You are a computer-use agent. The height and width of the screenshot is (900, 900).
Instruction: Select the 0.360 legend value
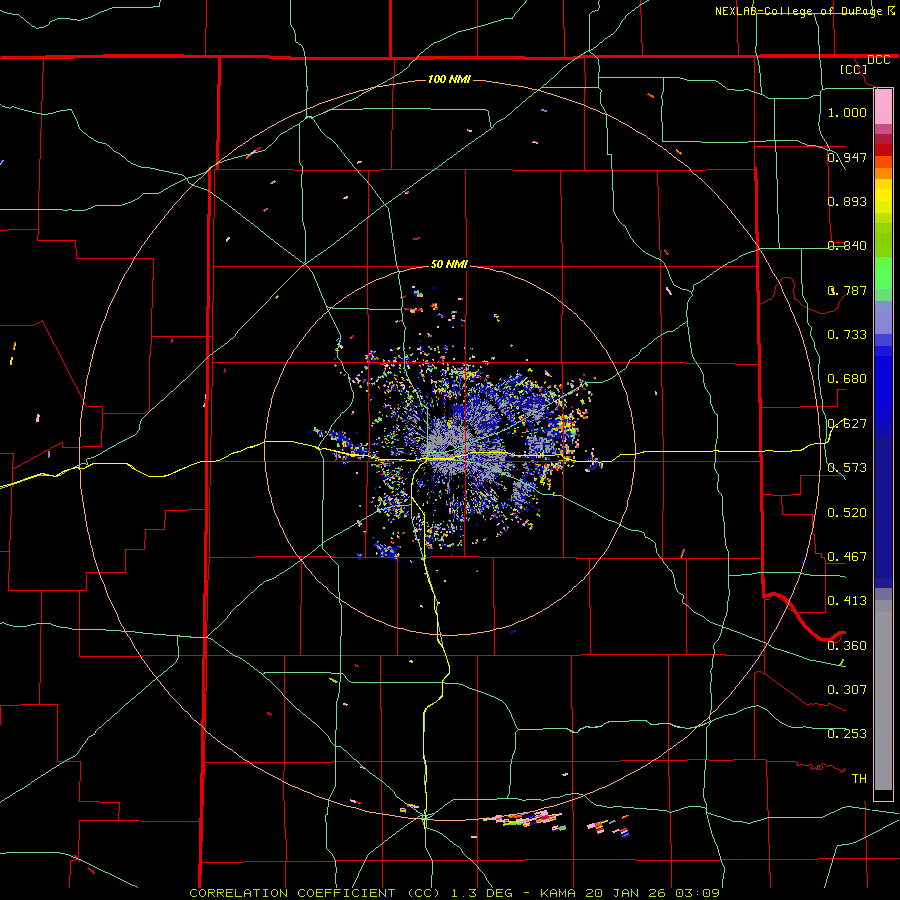847,645
